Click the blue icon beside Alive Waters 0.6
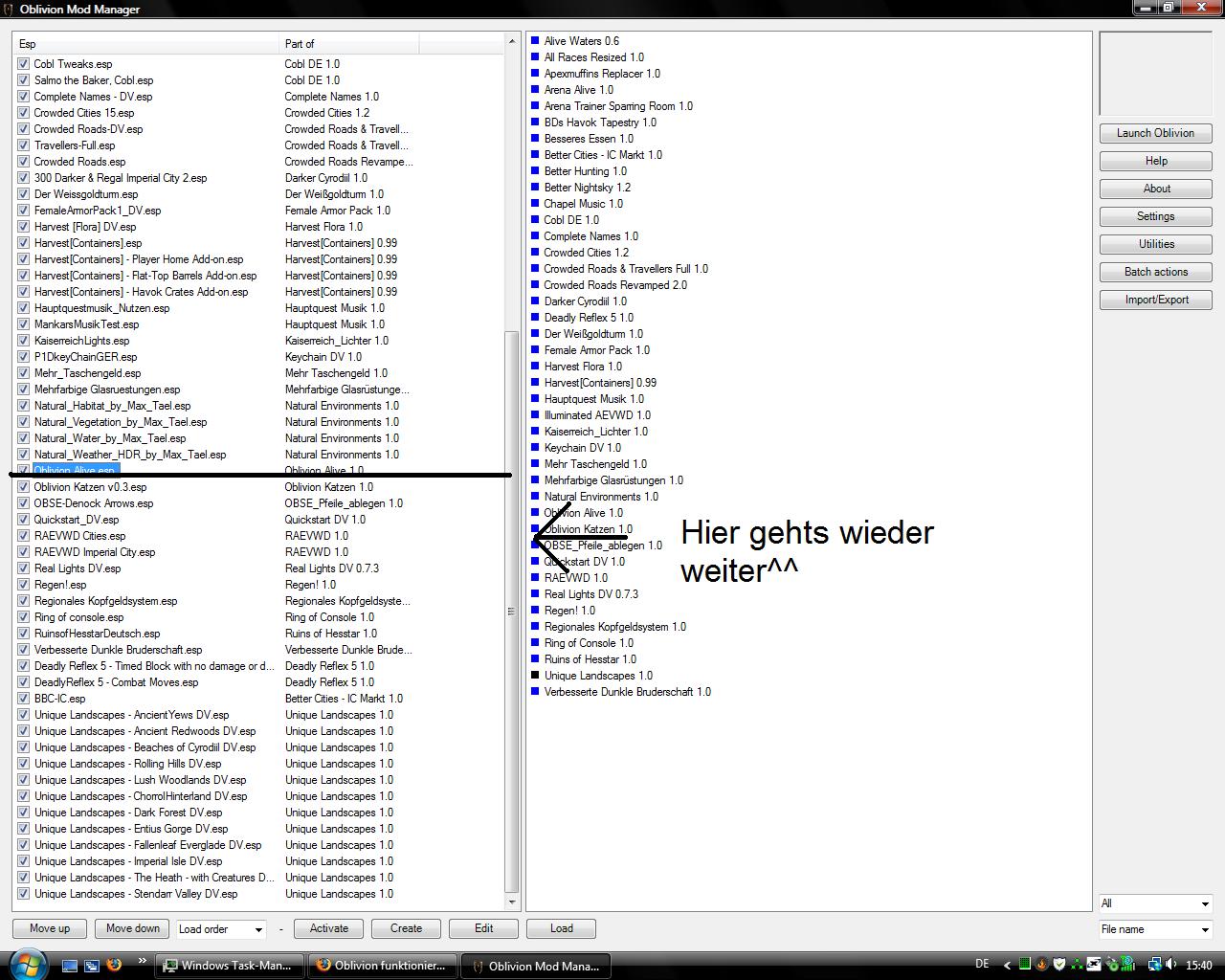Viewport: 1225px width, 980px height. point(536,41)
